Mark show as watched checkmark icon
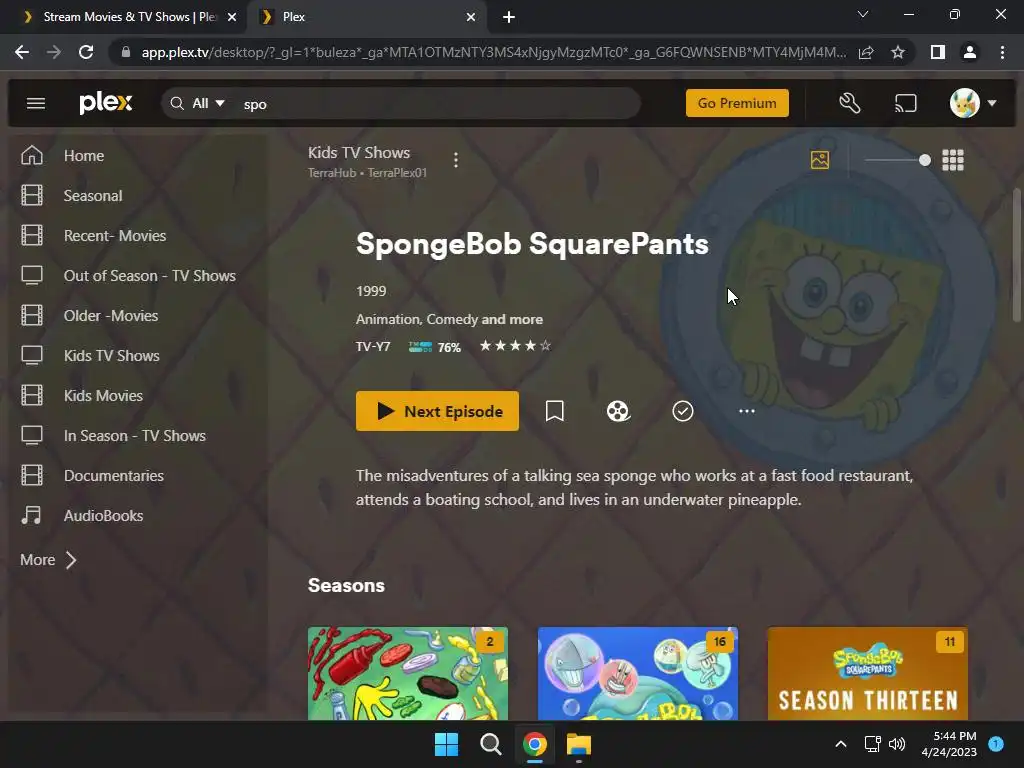The width and height of the screenshot is (1024, 768). (682, 411)
